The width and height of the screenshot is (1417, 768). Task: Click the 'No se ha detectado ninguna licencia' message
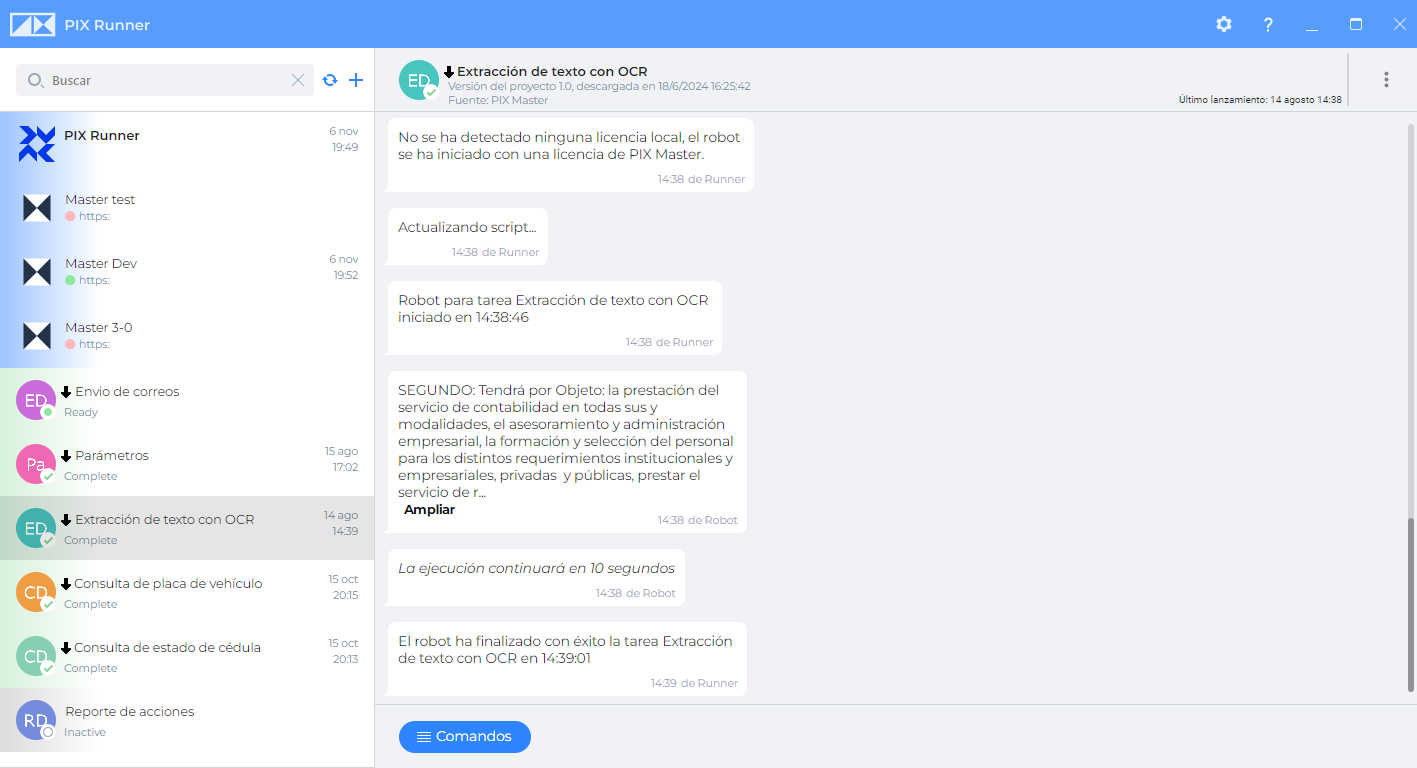point(570,155)
